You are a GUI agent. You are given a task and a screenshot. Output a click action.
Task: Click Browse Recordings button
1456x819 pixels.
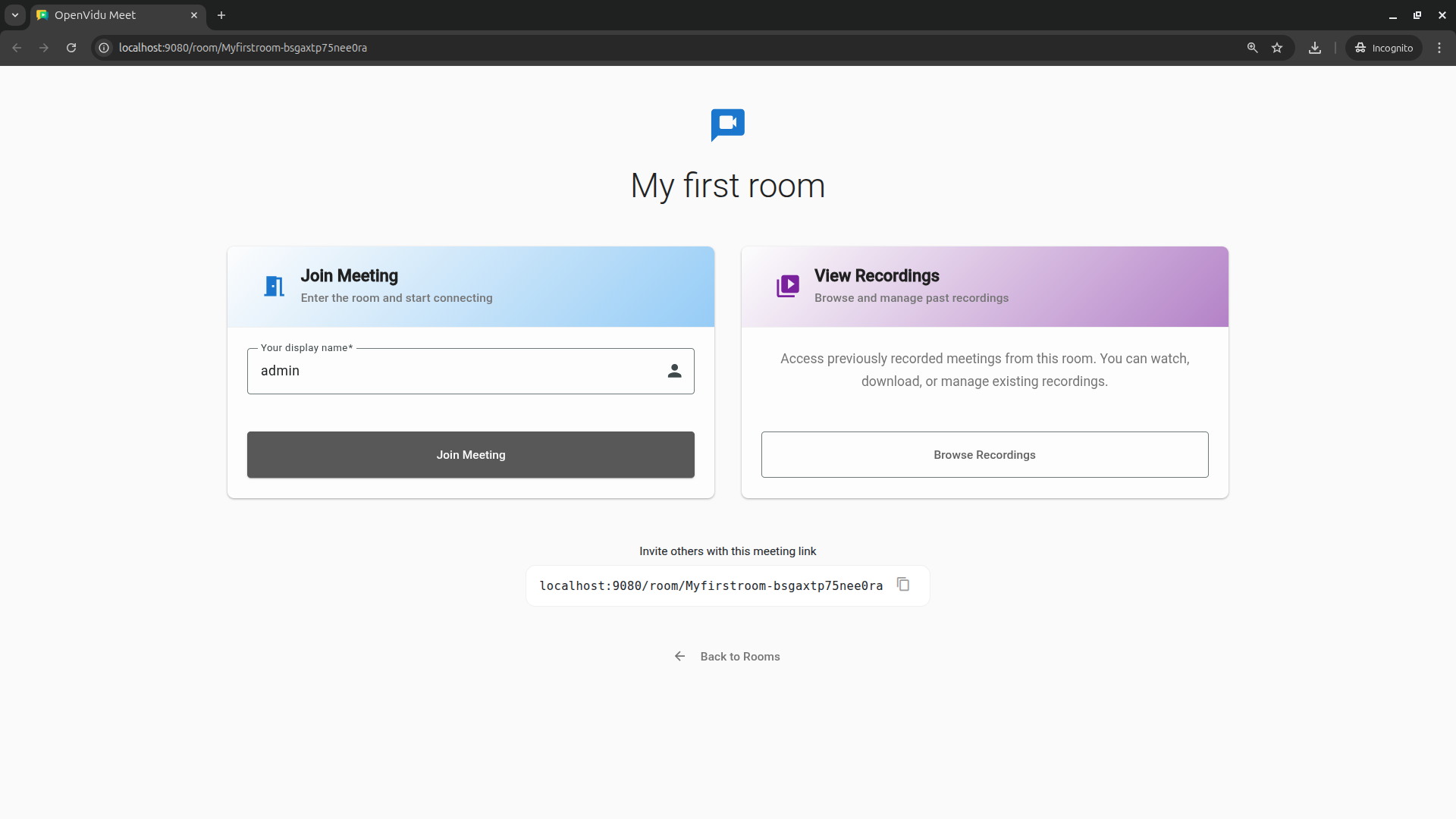coord(984,455)
